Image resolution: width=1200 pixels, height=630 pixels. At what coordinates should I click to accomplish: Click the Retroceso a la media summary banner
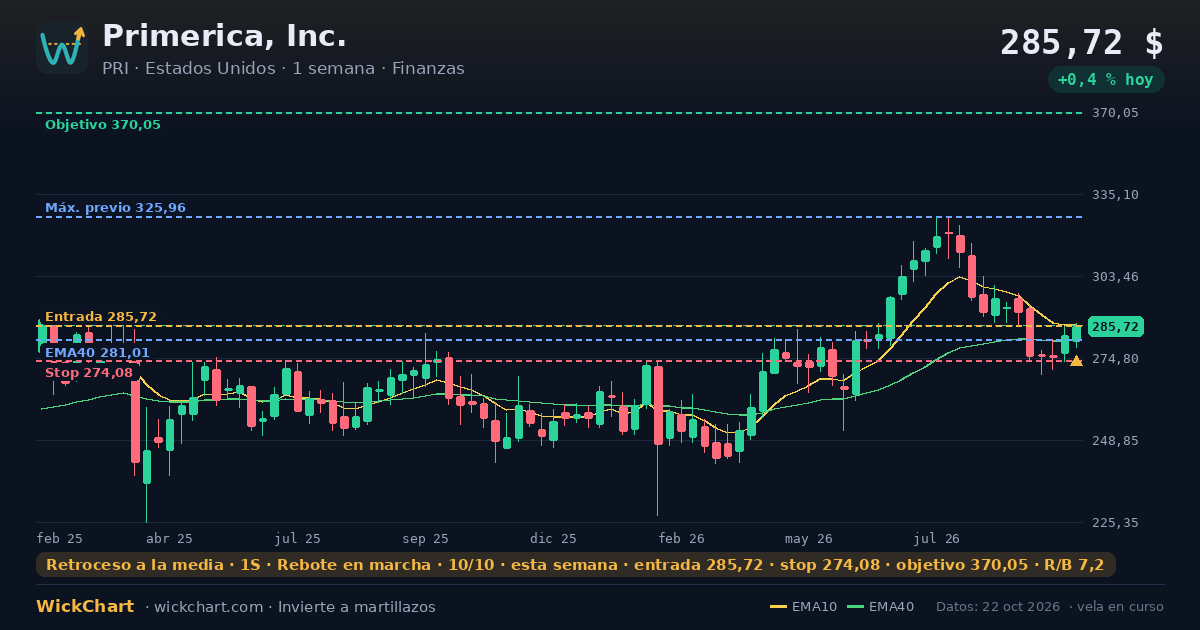[x=576, y=565]
